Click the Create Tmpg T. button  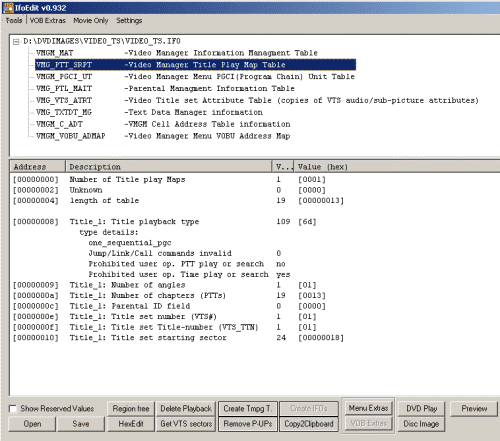pyautogui.click(x=248, y=409)
